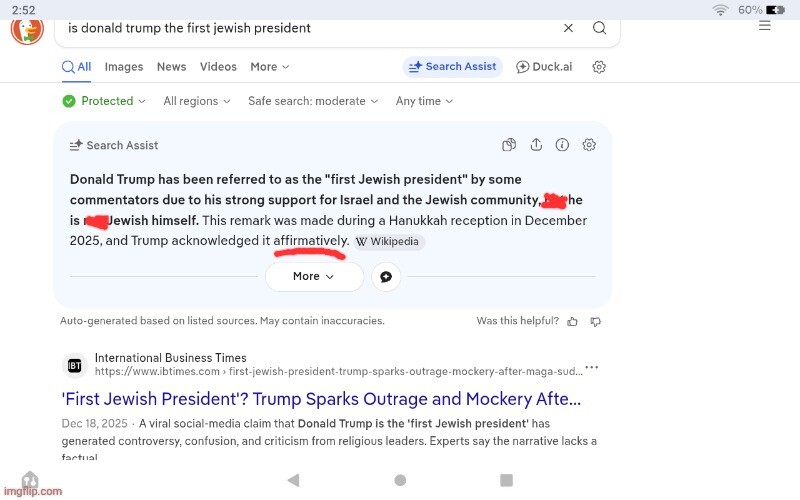This screenshot has width=800, height=500.
Task: Expand answer with More button
Action: tap(314, 277)
